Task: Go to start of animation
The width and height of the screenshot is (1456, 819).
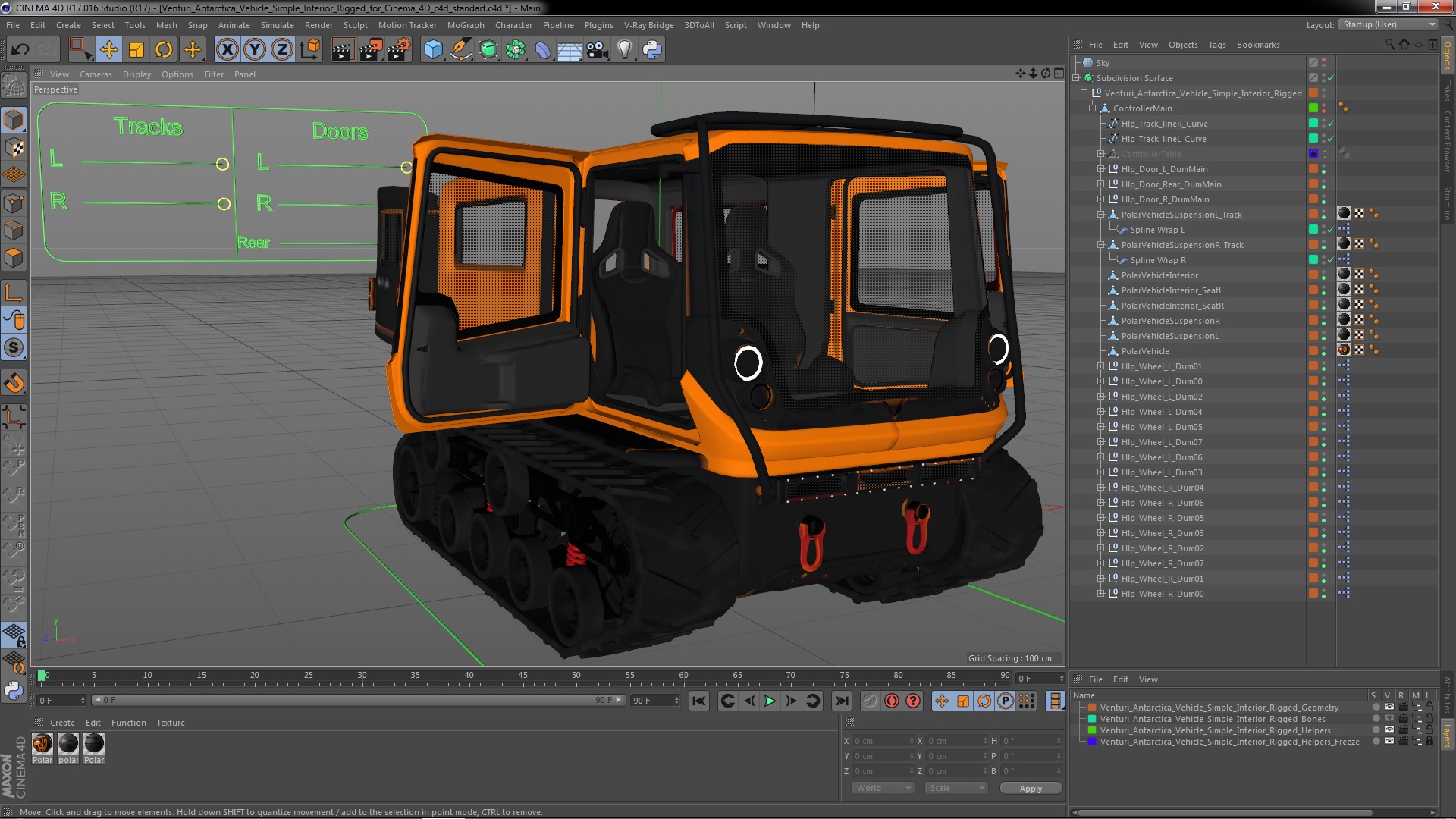Action: click(x=698, y=701)
